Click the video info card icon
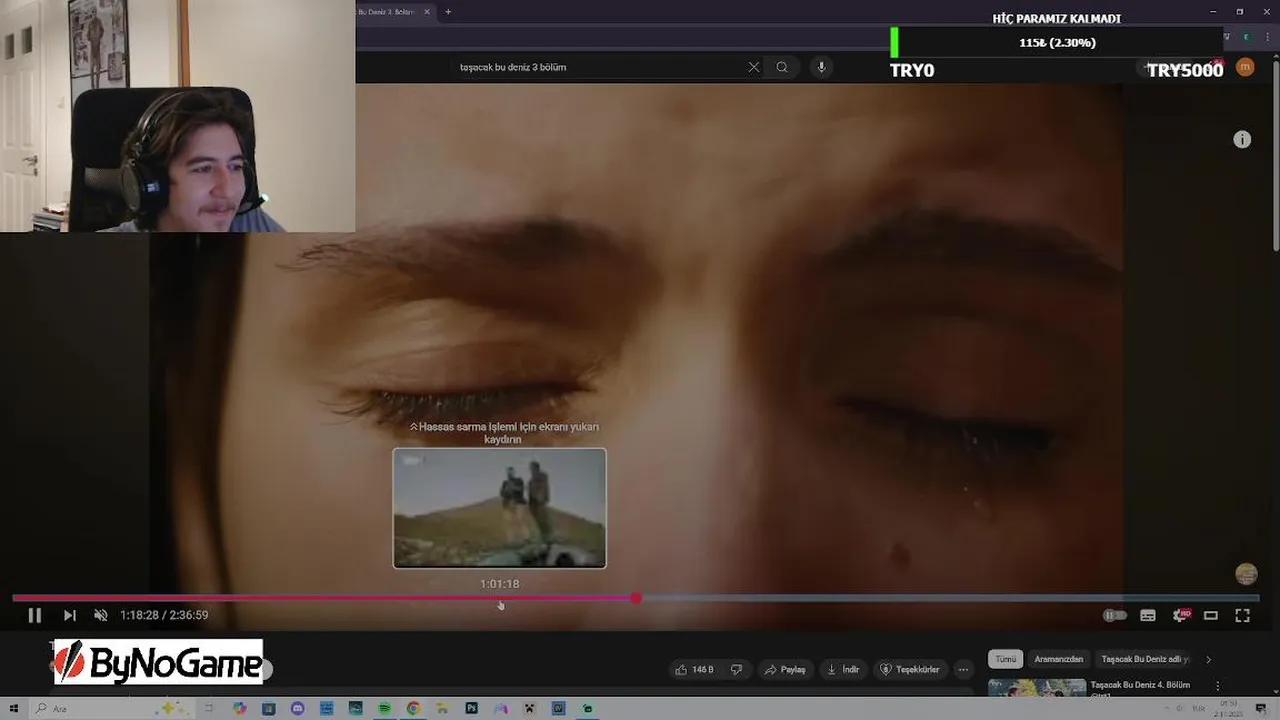The width and height of the screenshot is (1280, 720). tap(1242, 140)
